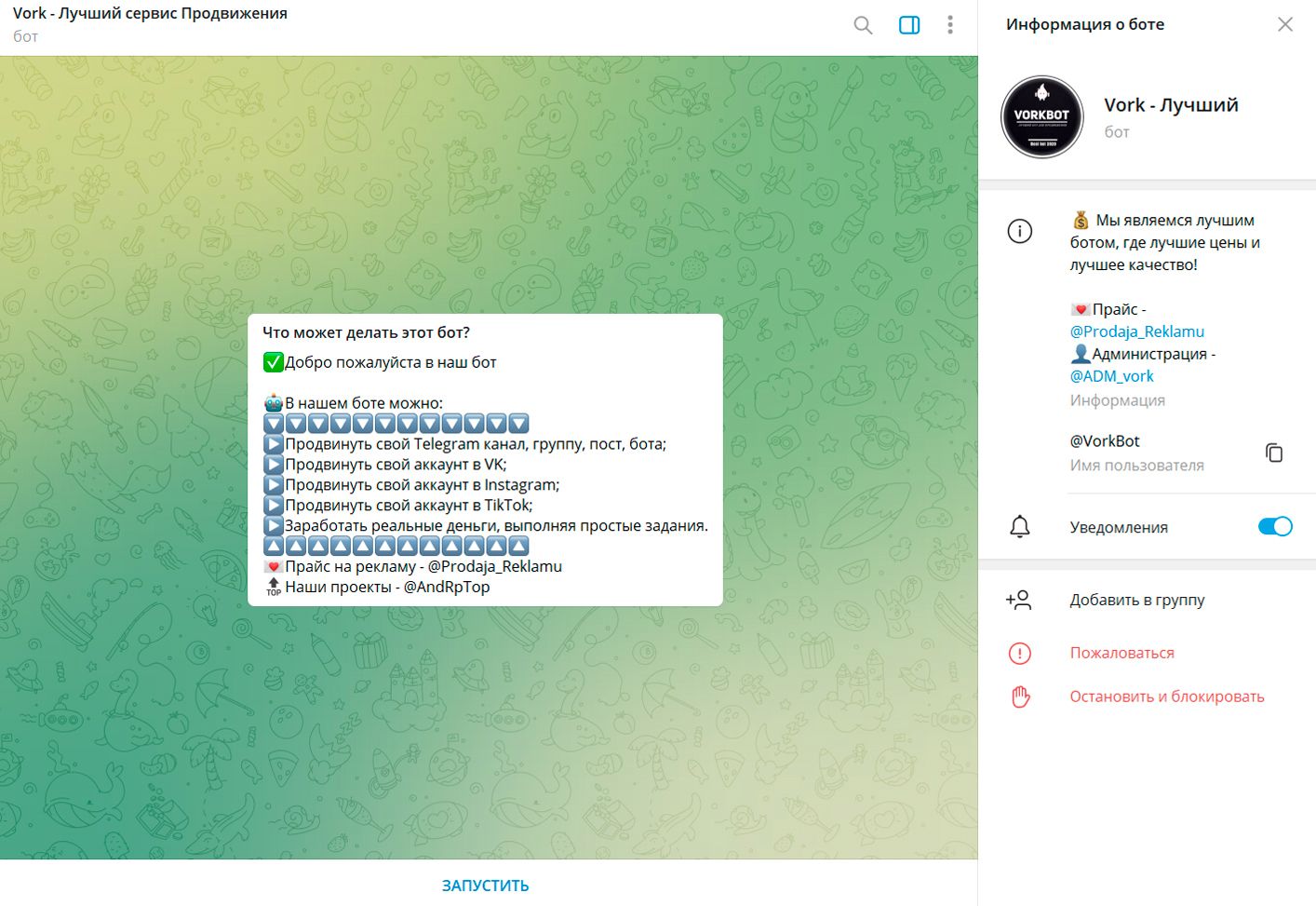Click the add-to-group person icon
The width and height of the screenshot is (1316, 906).
1019,600
